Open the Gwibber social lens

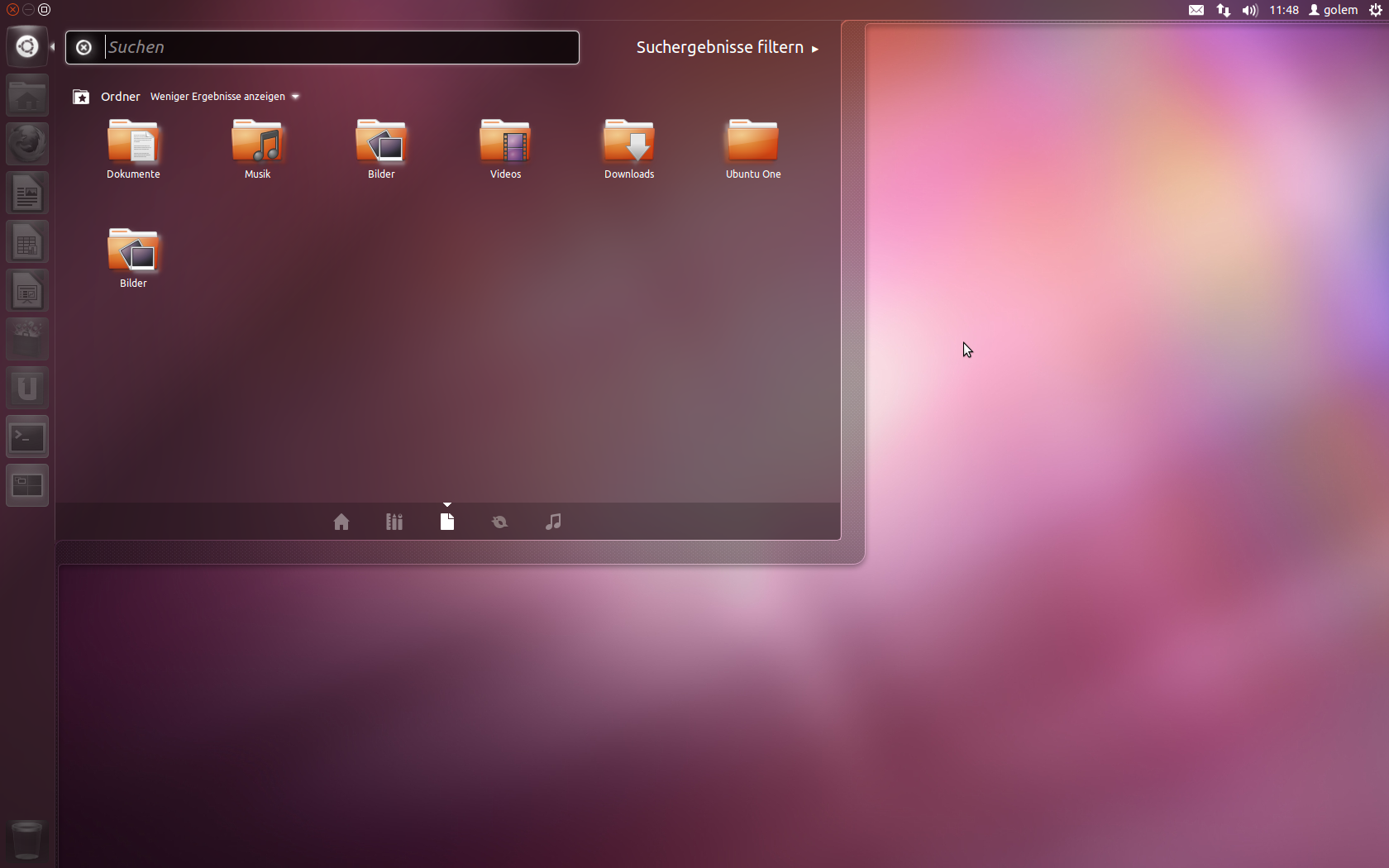click(x=499, y=521)
